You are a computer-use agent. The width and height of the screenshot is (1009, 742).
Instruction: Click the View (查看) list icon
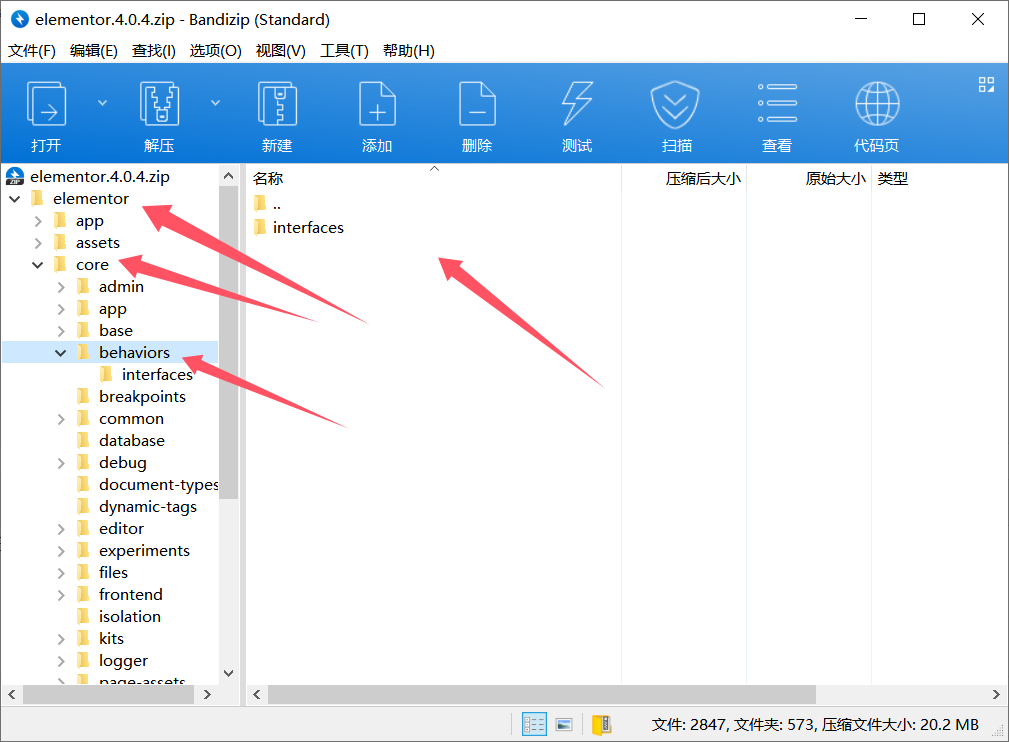click(x=777, y=104)
